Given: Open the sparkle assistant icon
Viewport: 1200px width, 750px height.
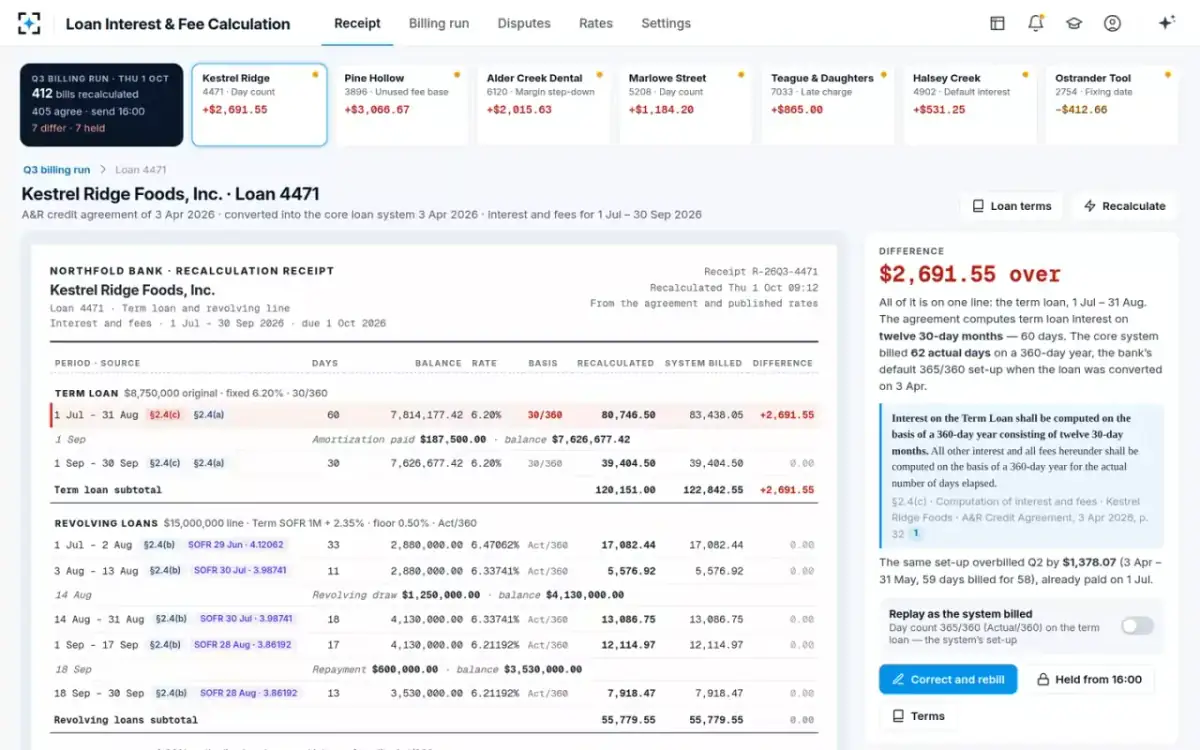Looking at the screenshot, I should click(1166, 23).
